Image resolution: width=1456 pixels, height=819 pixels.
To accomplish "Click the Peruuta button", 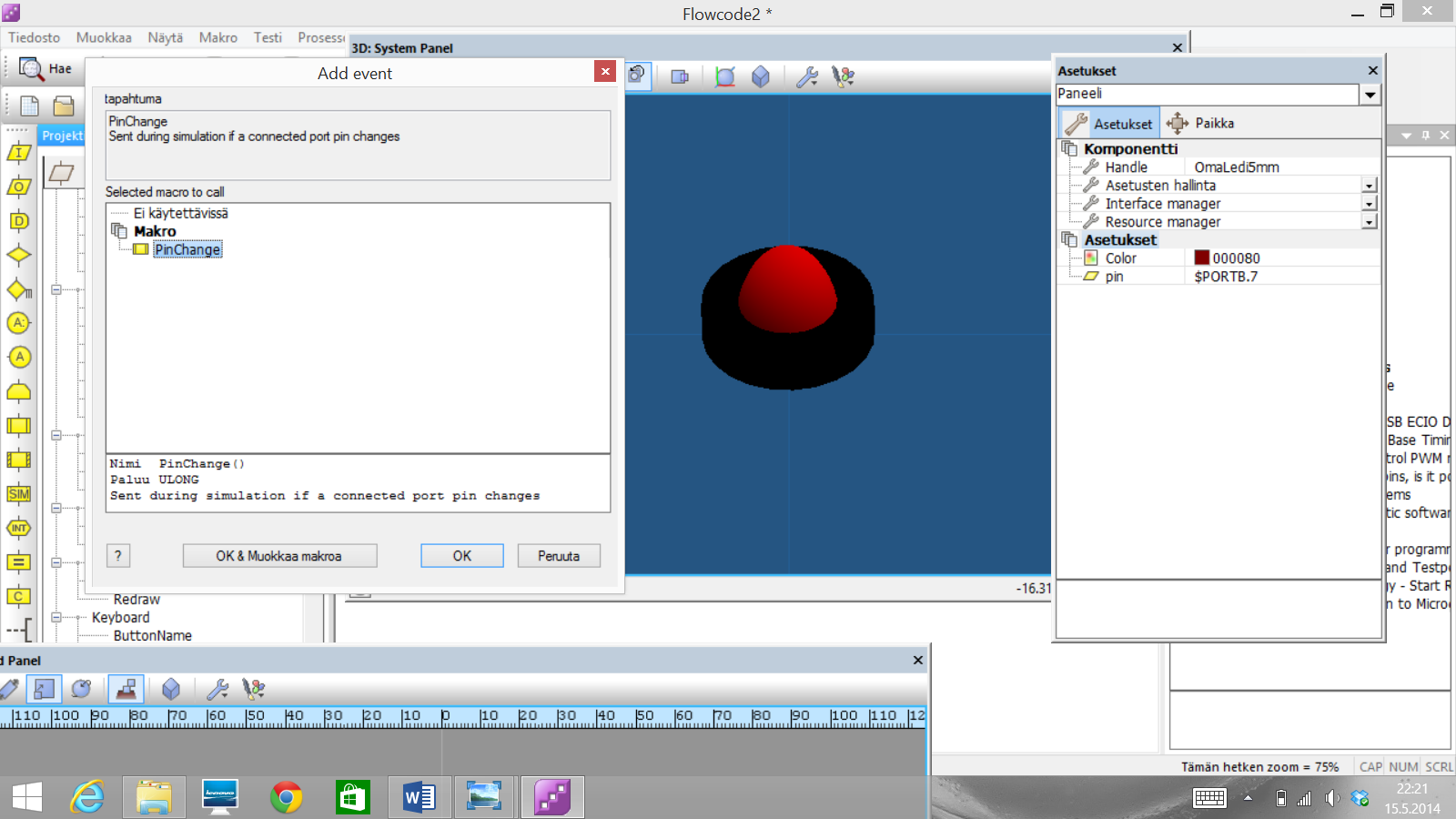I will point(559,556).
